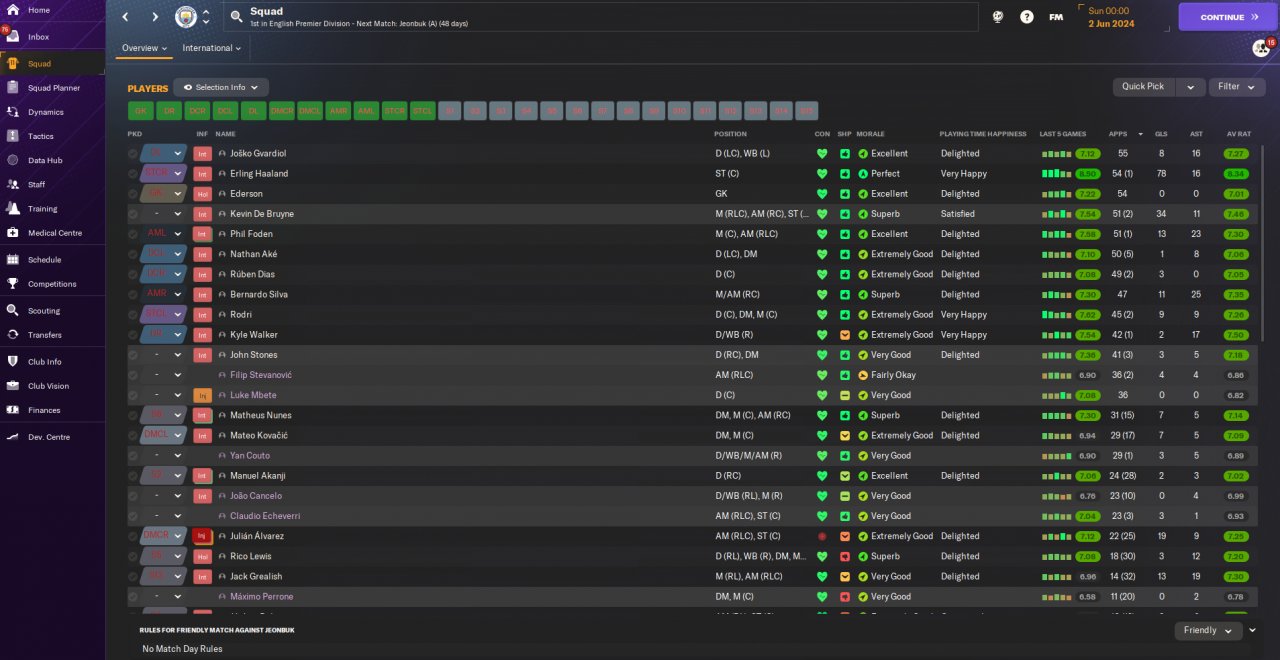This screenshot has width=1280, height=660.
Task: Toggle the STCL position slot button
Action: click(x=423, y=111)
